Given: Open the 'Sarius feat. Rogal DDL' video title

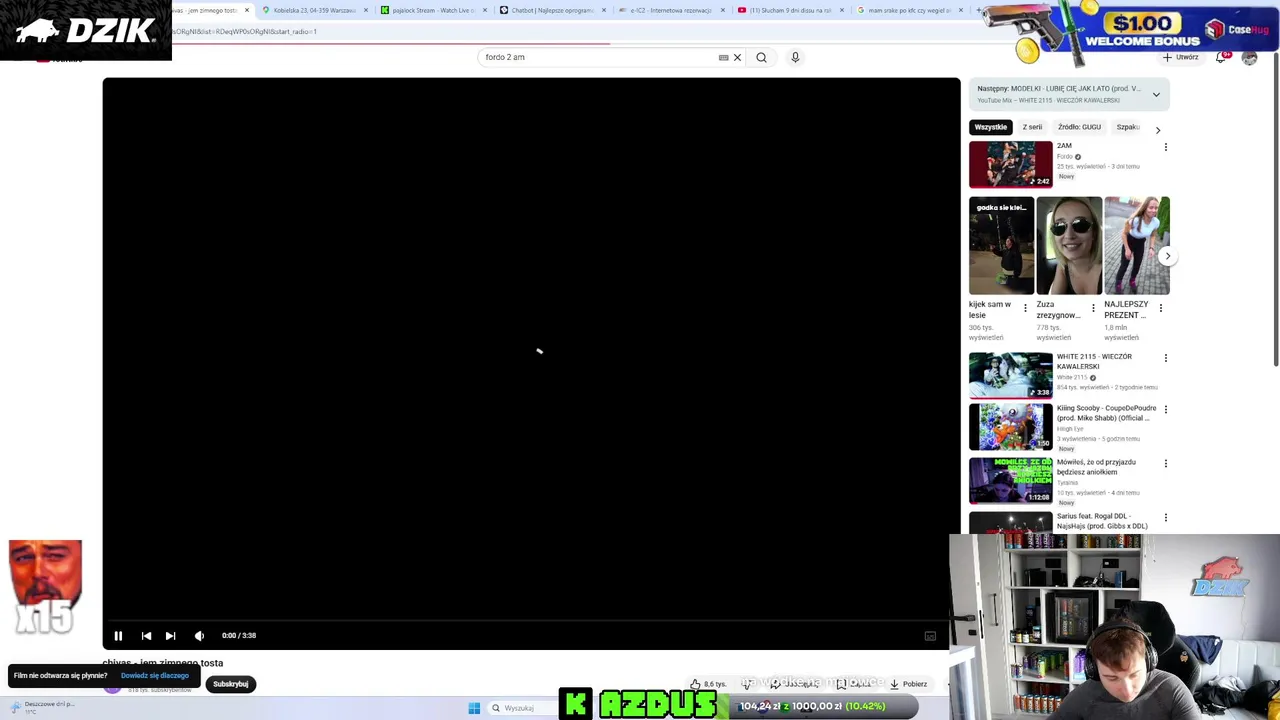Looking at the screenshot, I should point(1102,521).
